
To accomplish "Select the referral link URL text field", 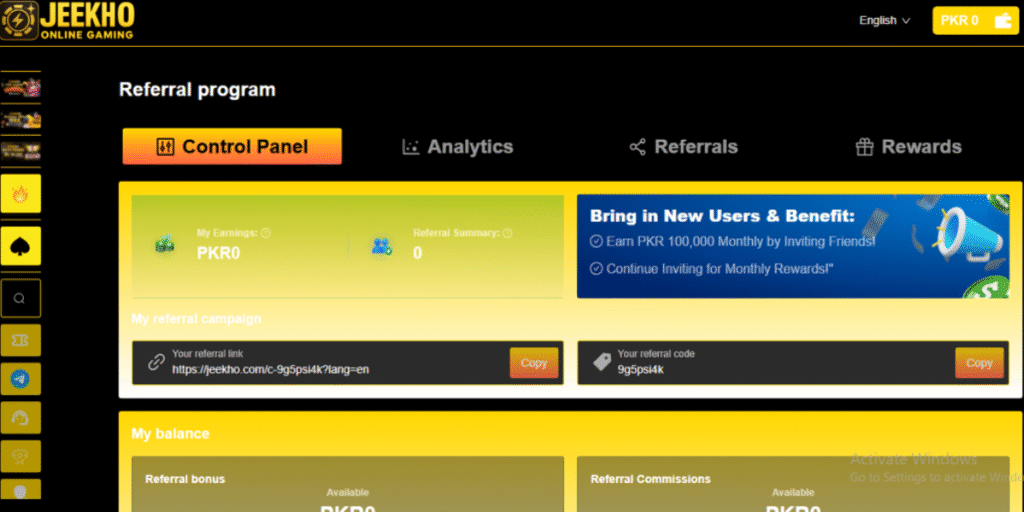I will (x=270, y=370).
